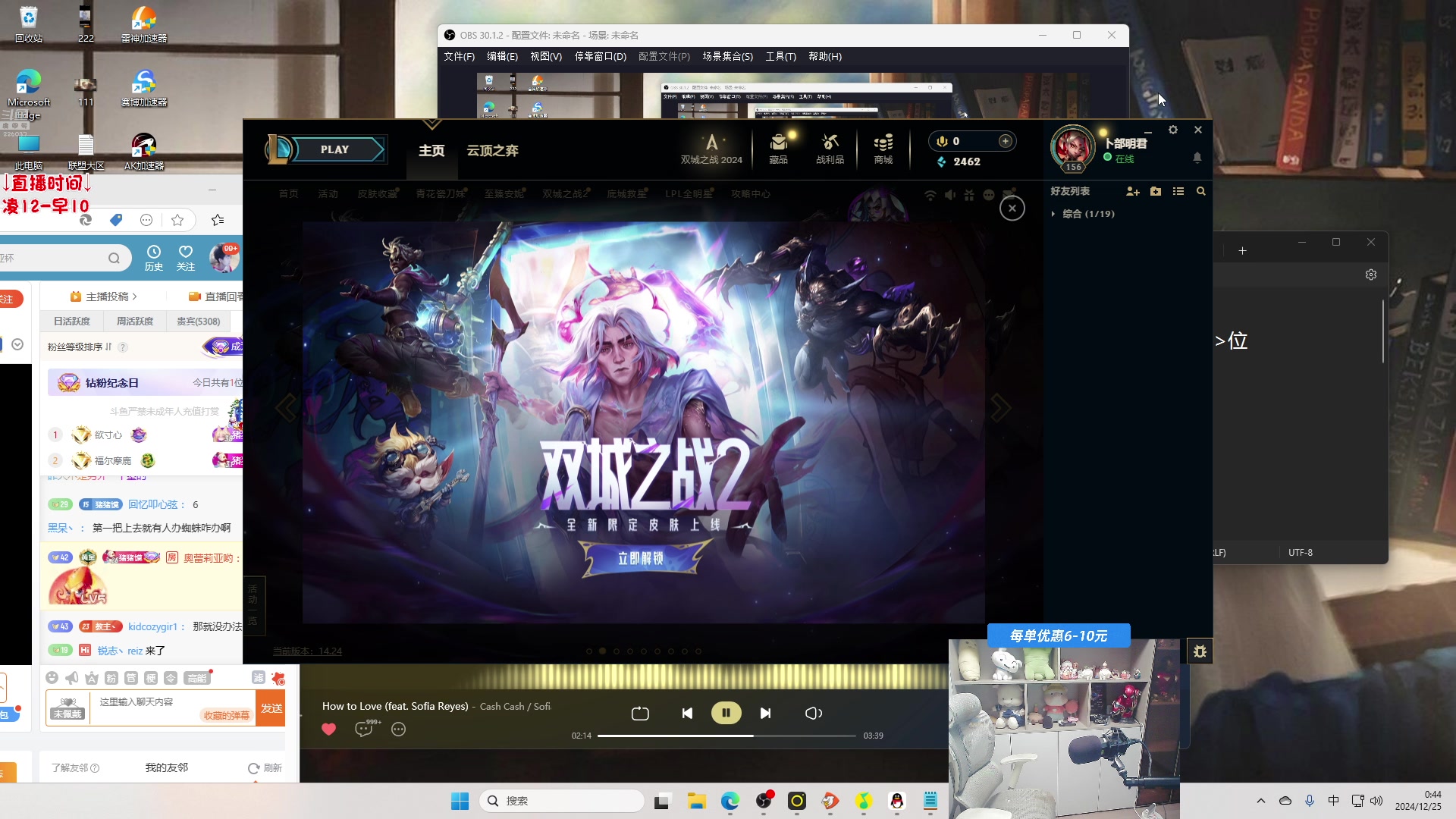Expand the 综合 (1/19) friends group
Viewport: 1456px width, 819px height.
(1083, 214)
